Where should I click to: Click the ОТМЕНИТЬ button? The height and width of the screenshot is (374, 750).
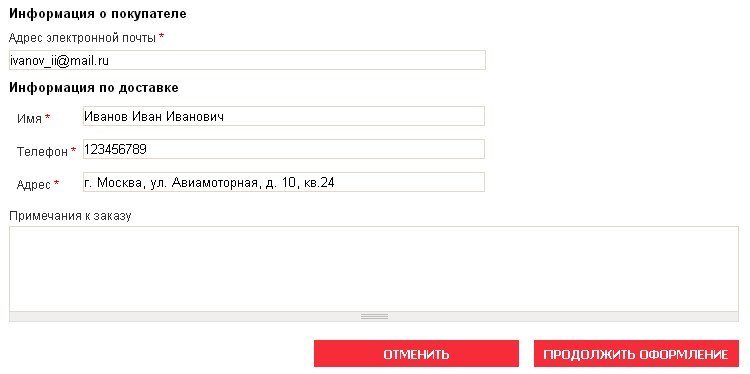pyautogui.click(x=416, y=354)
